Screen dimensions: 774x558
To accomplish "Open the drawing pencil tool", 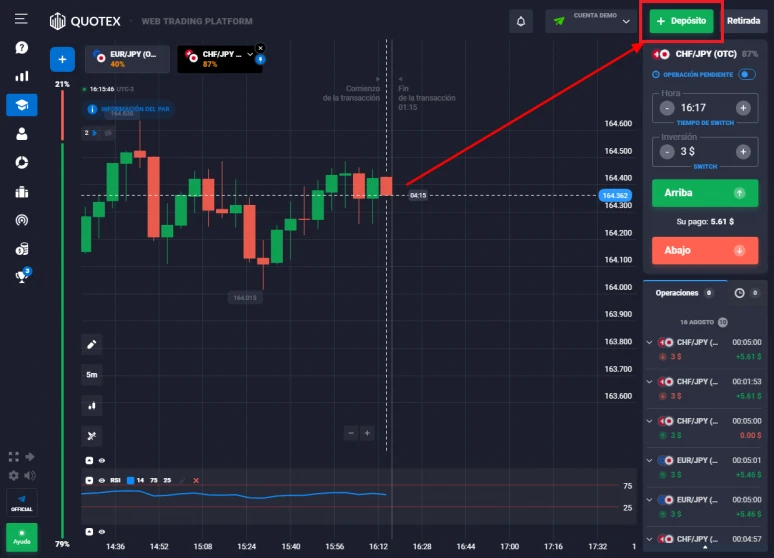I will point(92,345).
